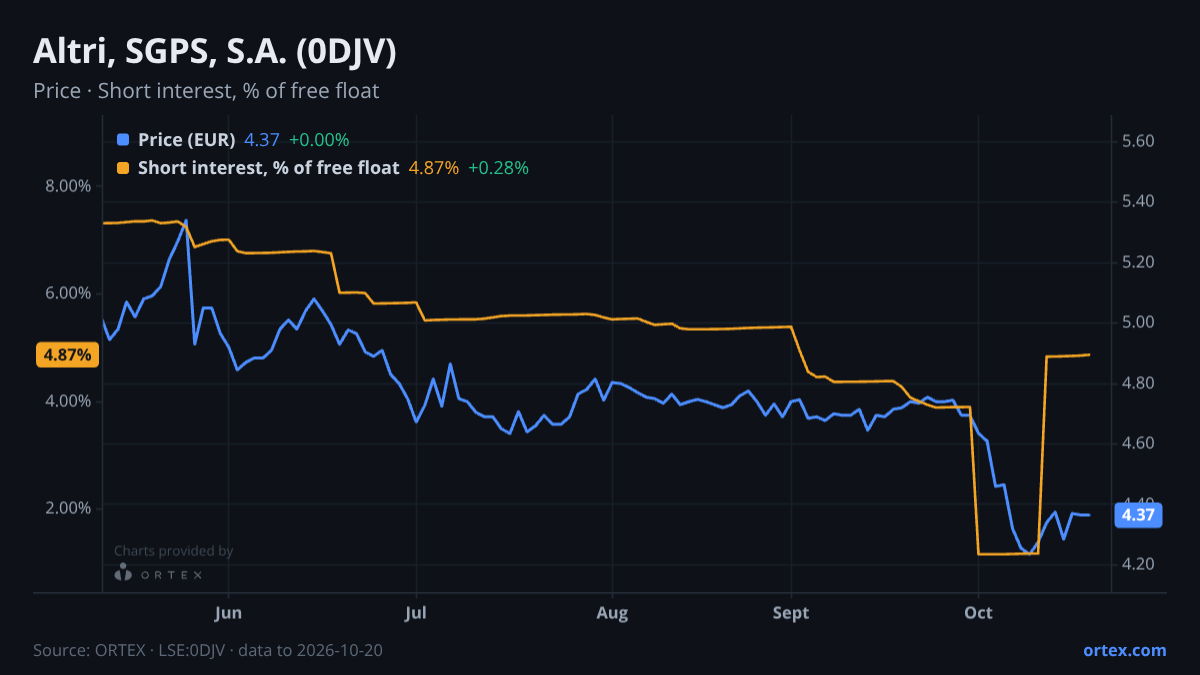Open the ortex.com link
Image resolution: width=1200 pixels, height=675 pixels.
[x=1124, y=650]
